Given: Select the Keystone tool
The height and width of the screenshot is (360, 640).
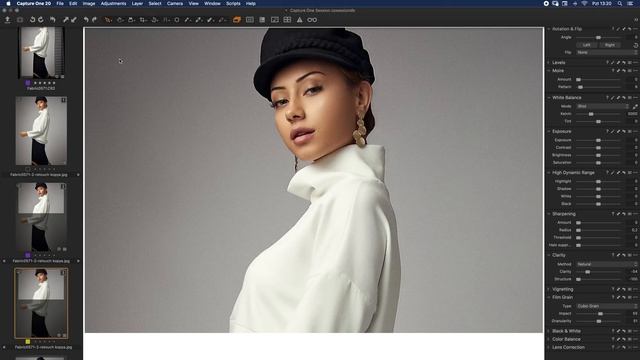Looking at the screenshot, I should click(x=166, y=20).
